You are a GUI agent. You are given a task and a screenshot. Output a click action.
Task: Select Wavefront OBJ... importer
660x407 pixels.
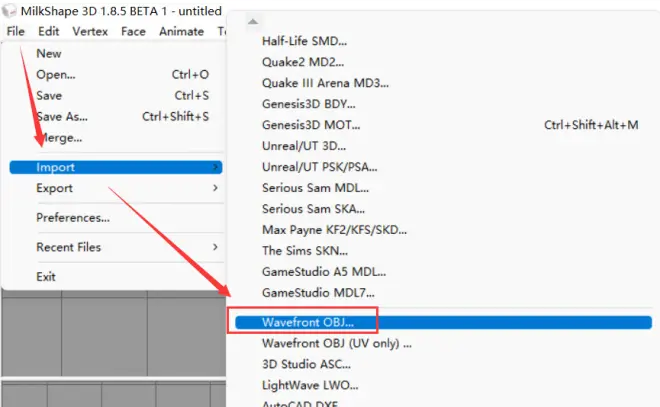coord(443,322)
